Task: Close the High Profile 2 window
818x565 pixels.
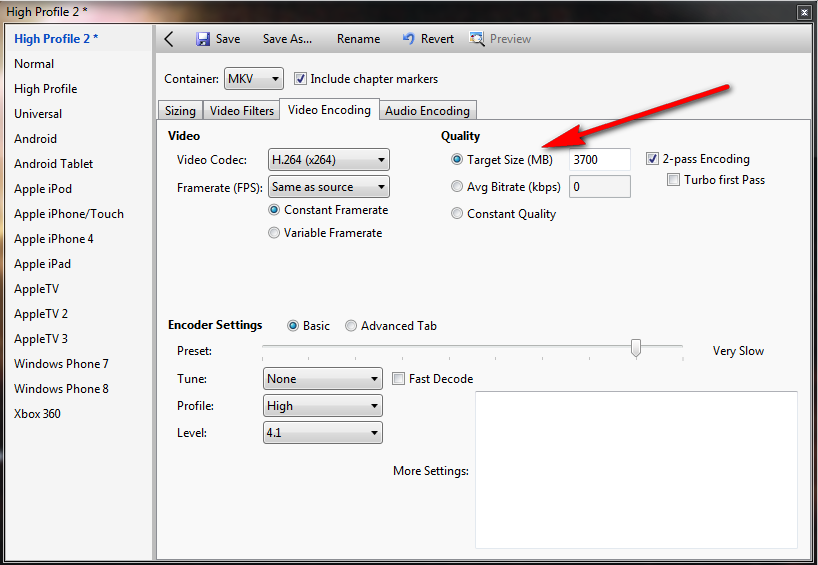Action: tap(804, 13)
